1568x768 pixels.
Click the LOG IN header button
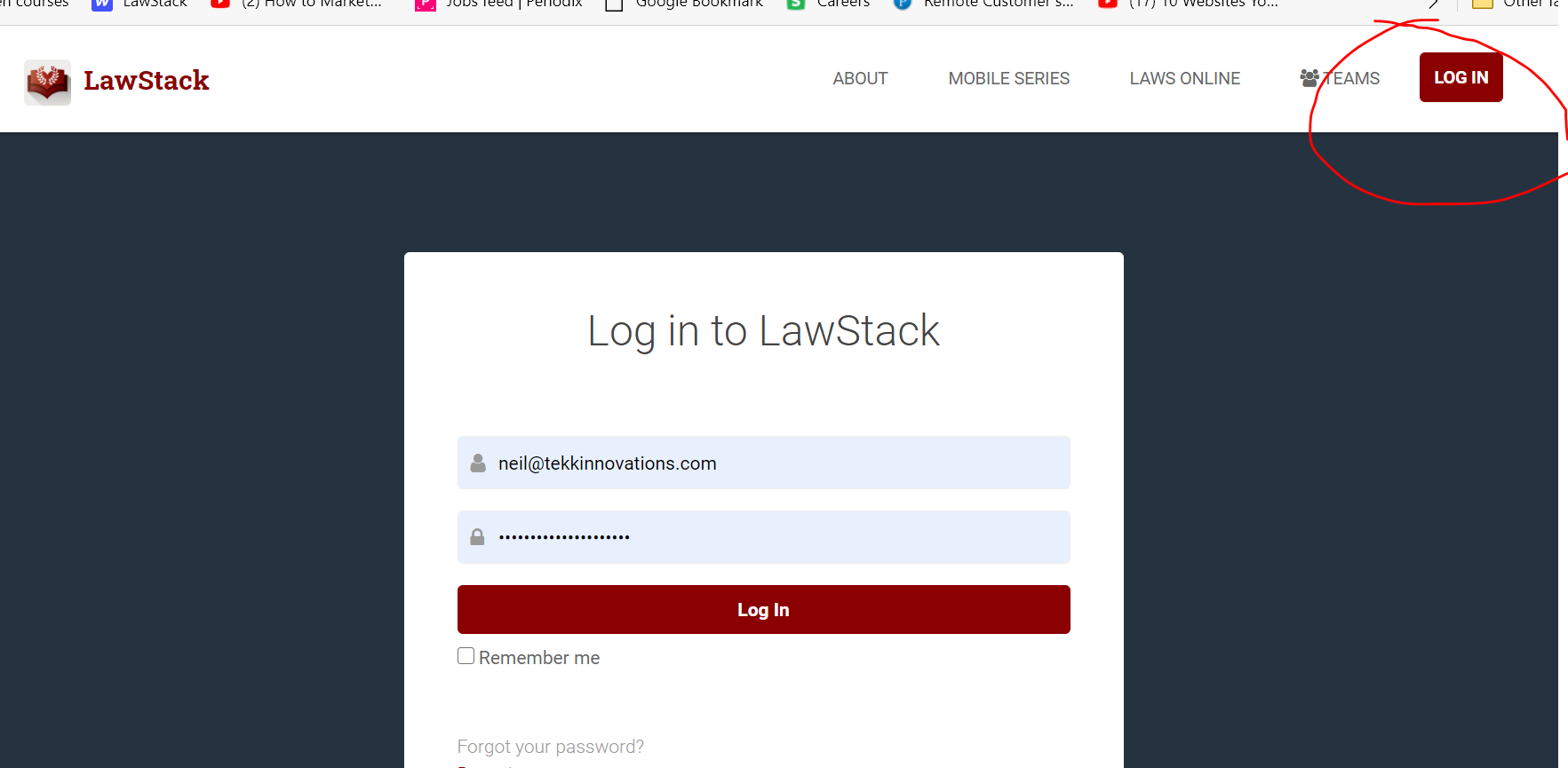pos(1461,77)
